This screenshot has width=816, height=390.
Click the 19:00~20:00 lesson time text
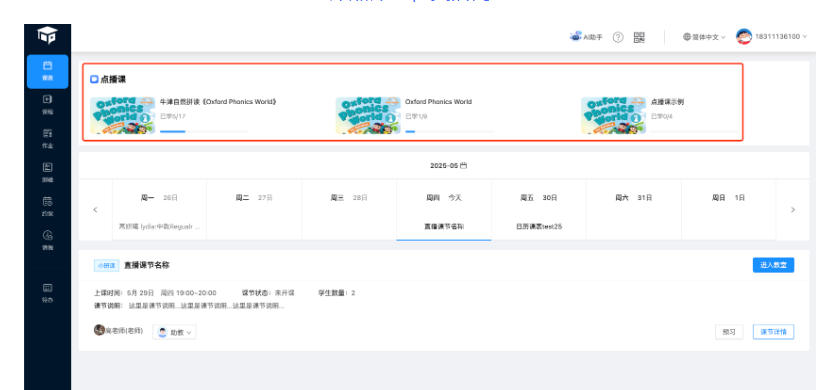196,293
